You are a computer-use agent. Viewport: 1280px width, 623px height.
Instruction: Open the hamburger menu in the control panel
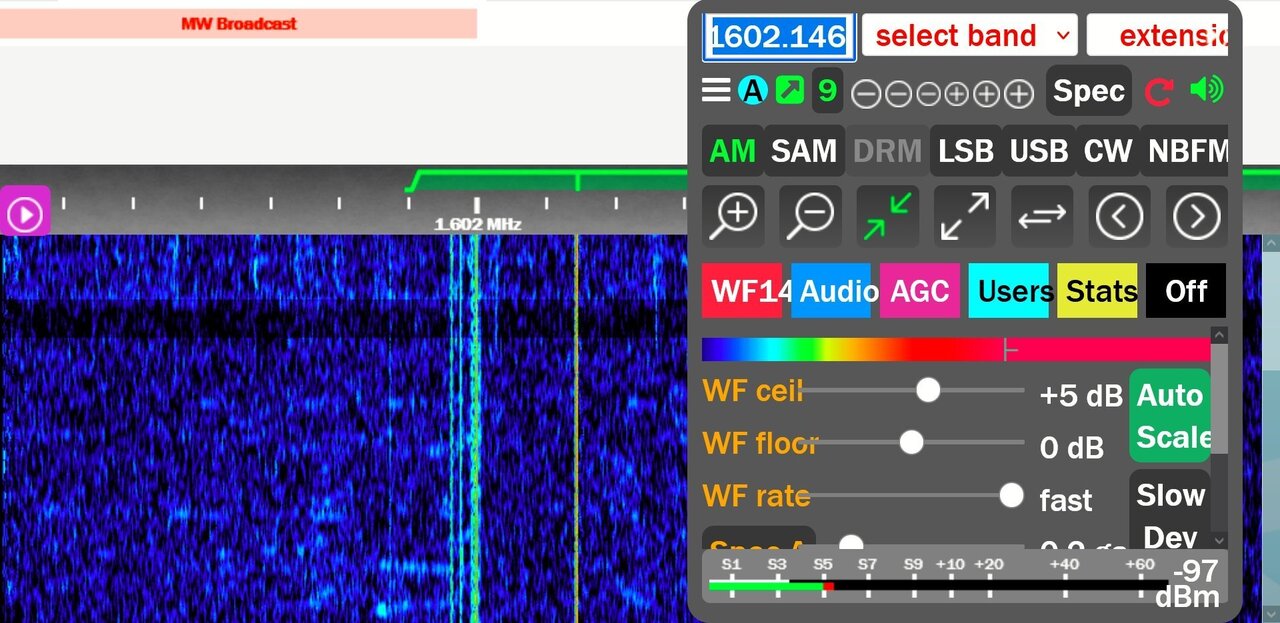[x=715, y=90]
